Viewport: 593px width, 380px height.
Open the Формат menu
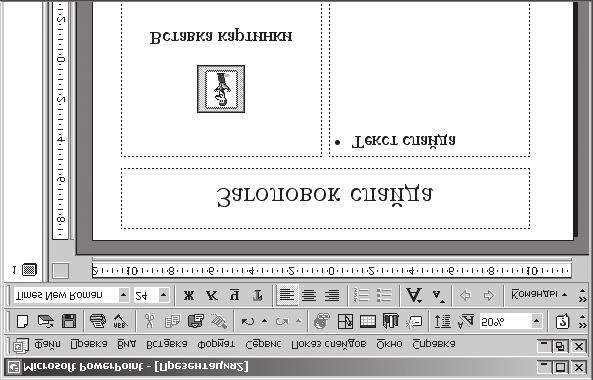[216, 344]
